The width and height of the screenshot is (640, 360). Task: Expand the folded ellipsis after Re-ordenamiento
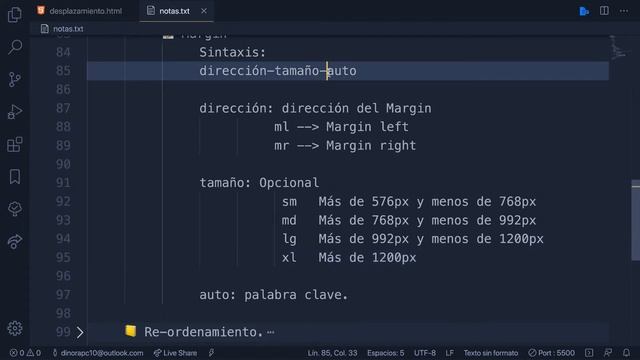[x=271, y=332]
